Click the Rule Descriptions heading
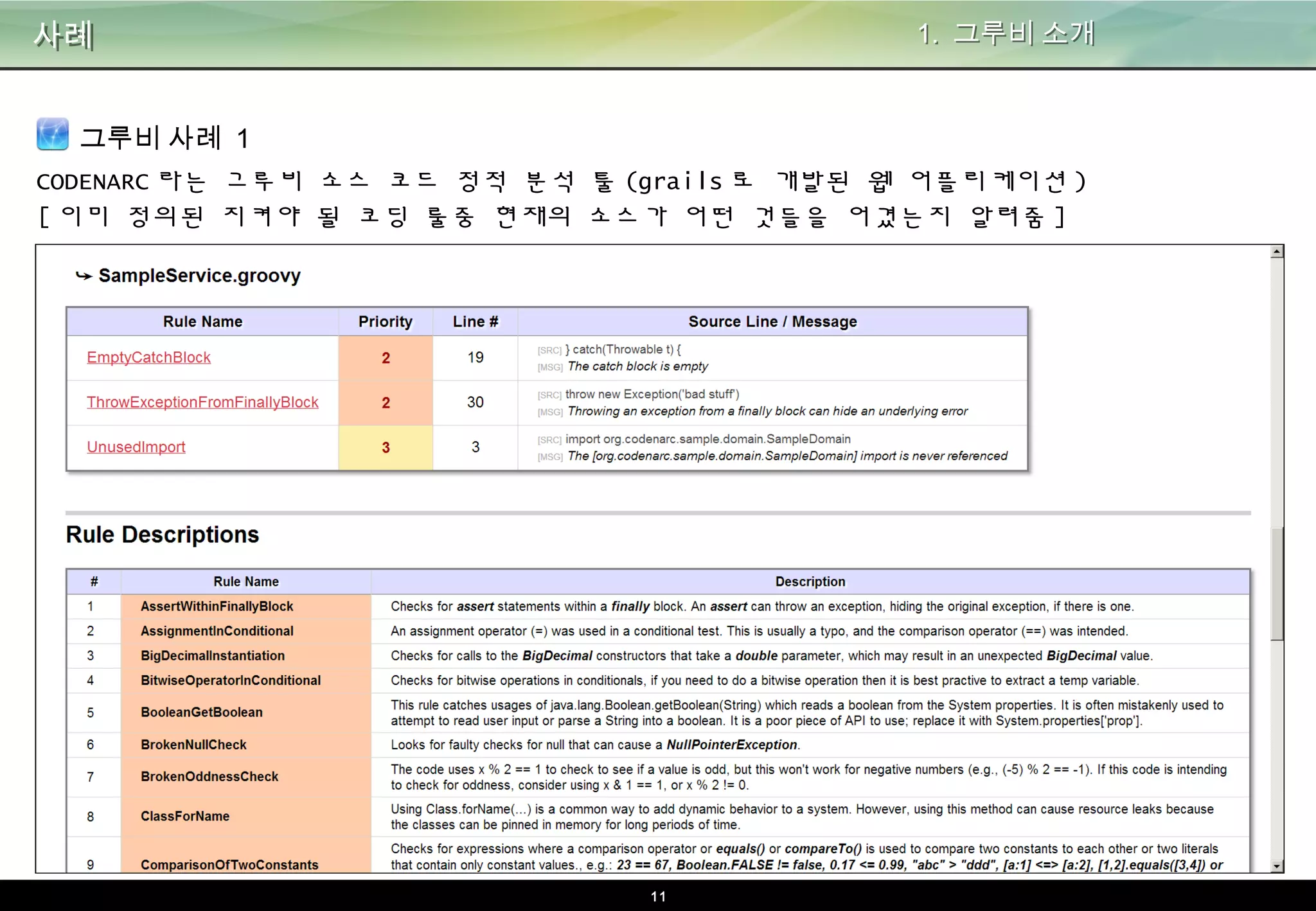Image resolution: width=1316 pixels, height=911 pixels. 163,535
